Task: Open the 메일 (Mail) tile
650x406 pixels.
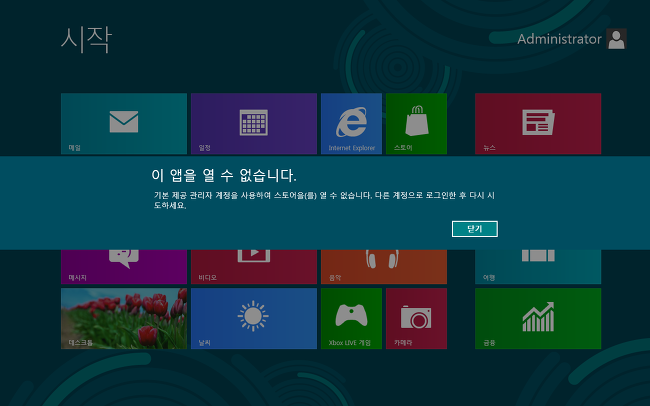Action: tap(124, 124)
